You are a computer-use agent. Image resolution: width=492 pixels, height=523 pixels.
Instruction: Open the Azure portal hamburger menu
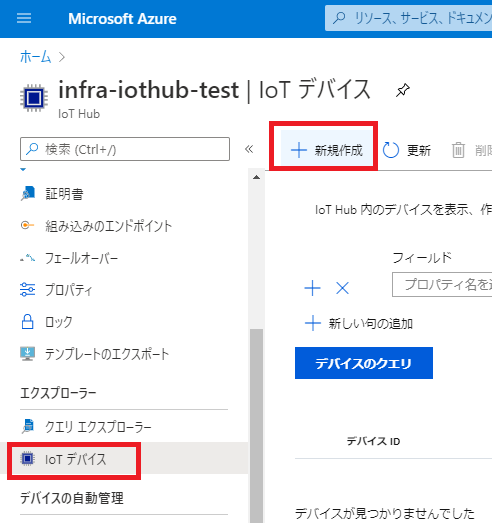pyautogui.click(x=24, y=18)
